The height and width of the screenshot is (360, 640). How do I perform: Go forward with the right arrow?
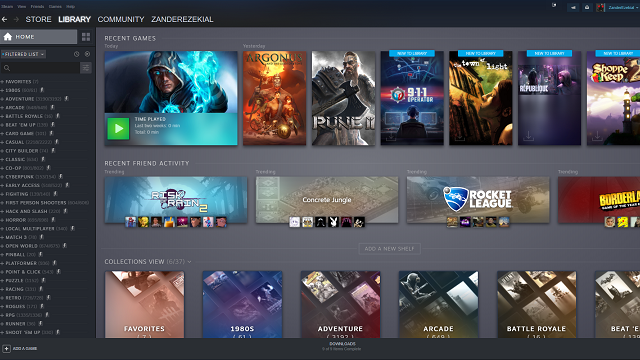(16, 19)
